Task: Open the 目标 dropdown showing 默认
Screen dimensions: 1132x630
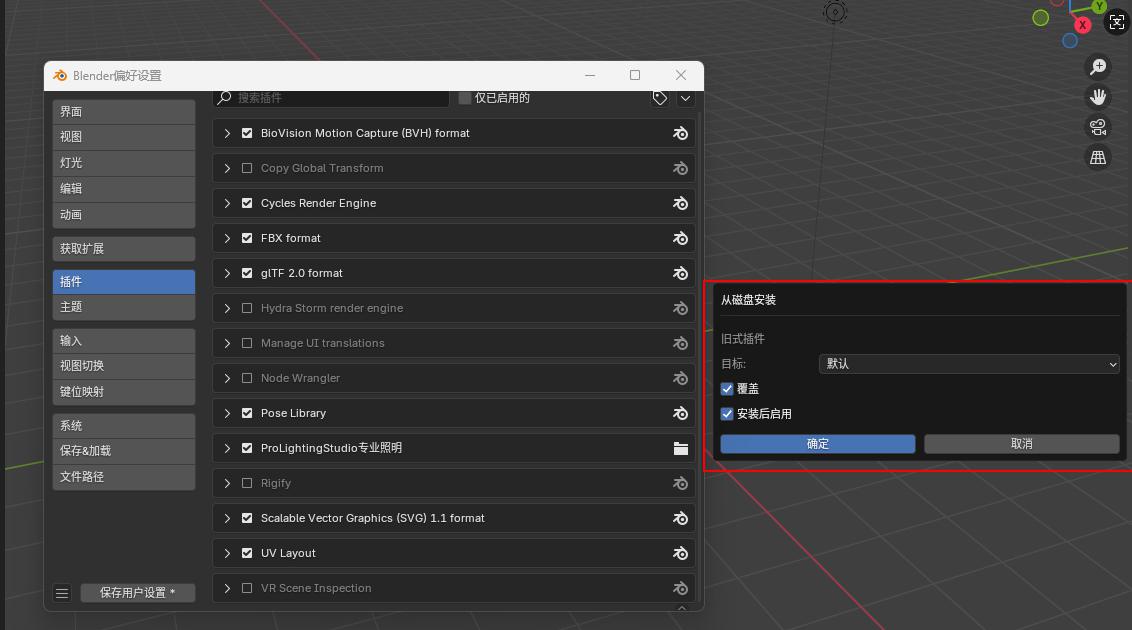Action: coord(968,364)
